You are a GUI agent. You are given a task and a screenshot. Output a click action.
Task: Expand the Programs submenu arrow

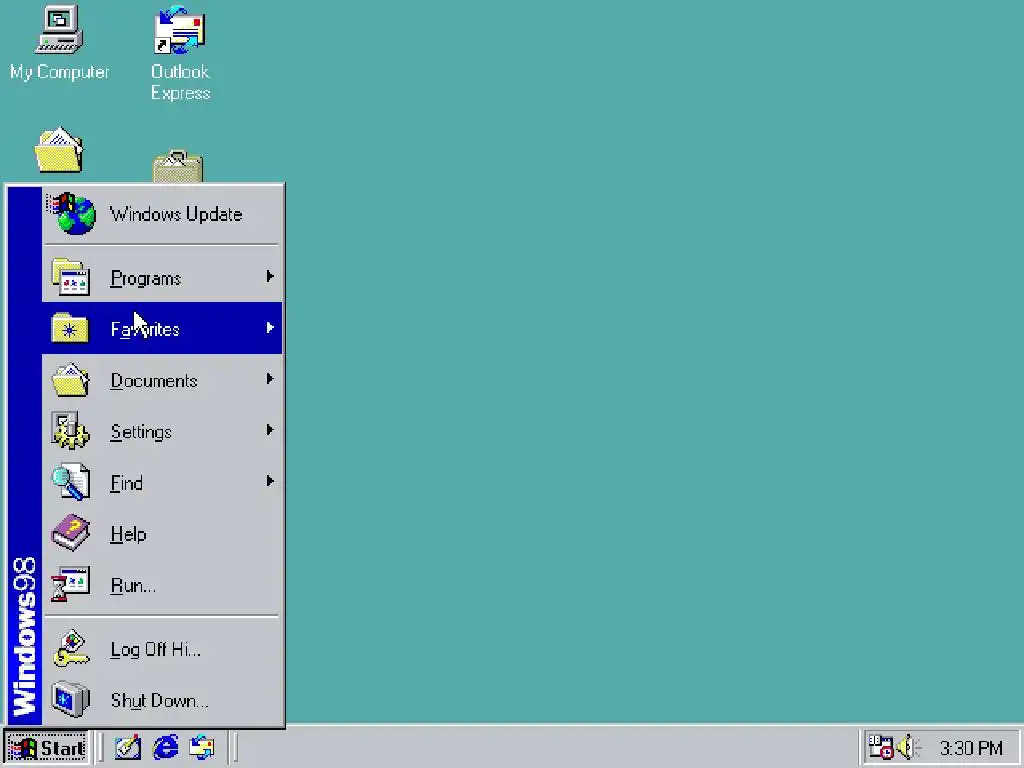point(270,277)
